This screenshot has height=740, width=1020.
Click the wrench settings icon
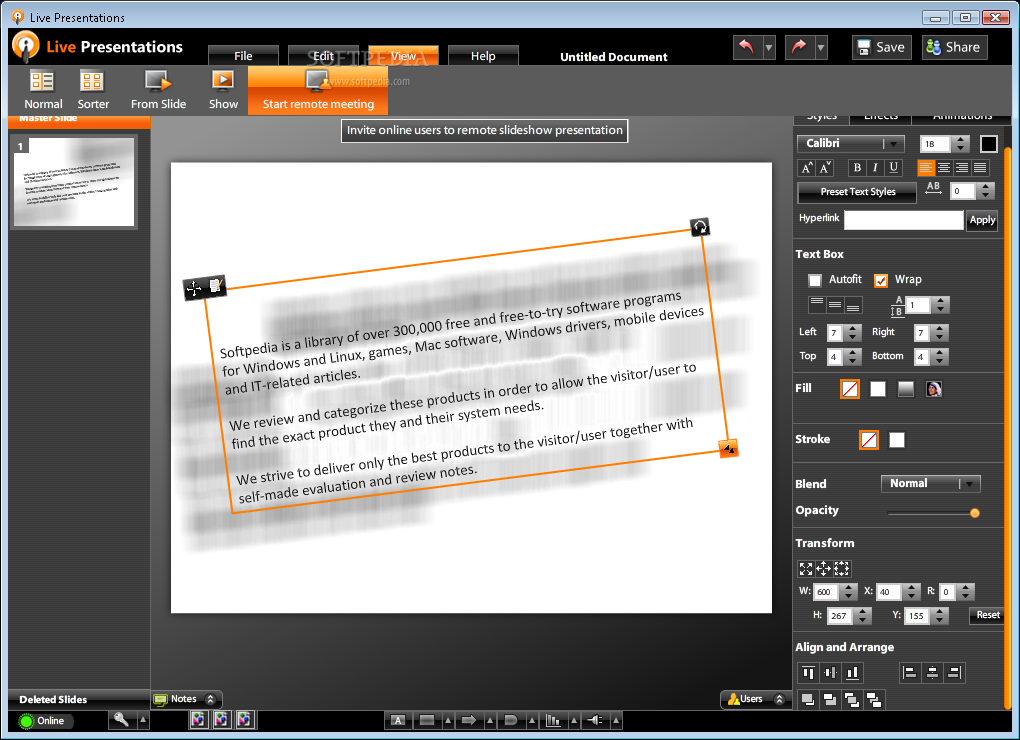coord(121,720)
